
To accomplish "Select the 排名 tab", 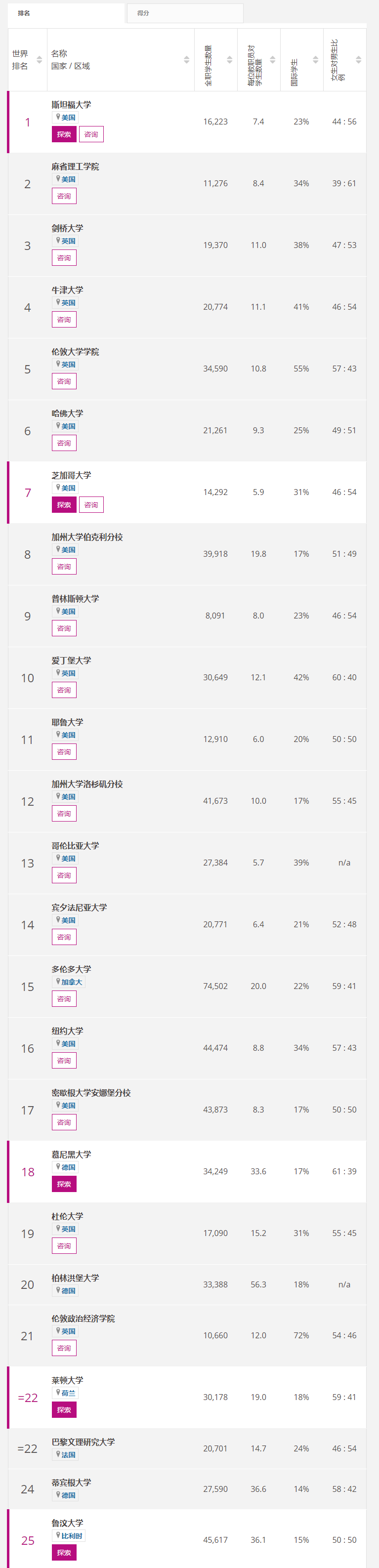I will 66,13.
